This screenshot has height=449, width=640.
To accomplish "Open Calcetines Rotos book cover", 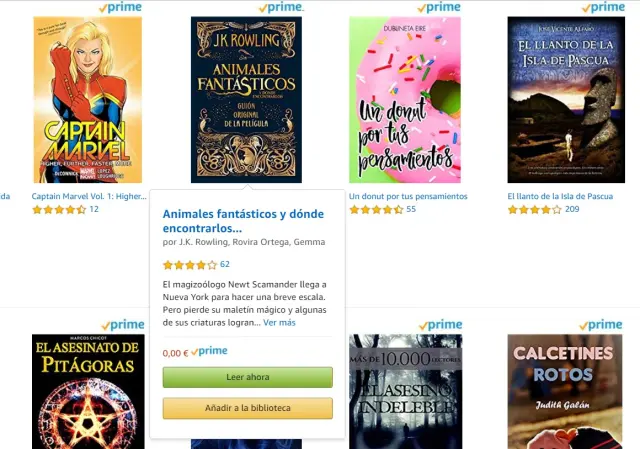I will pyautogui.click(x=564, y=391).
